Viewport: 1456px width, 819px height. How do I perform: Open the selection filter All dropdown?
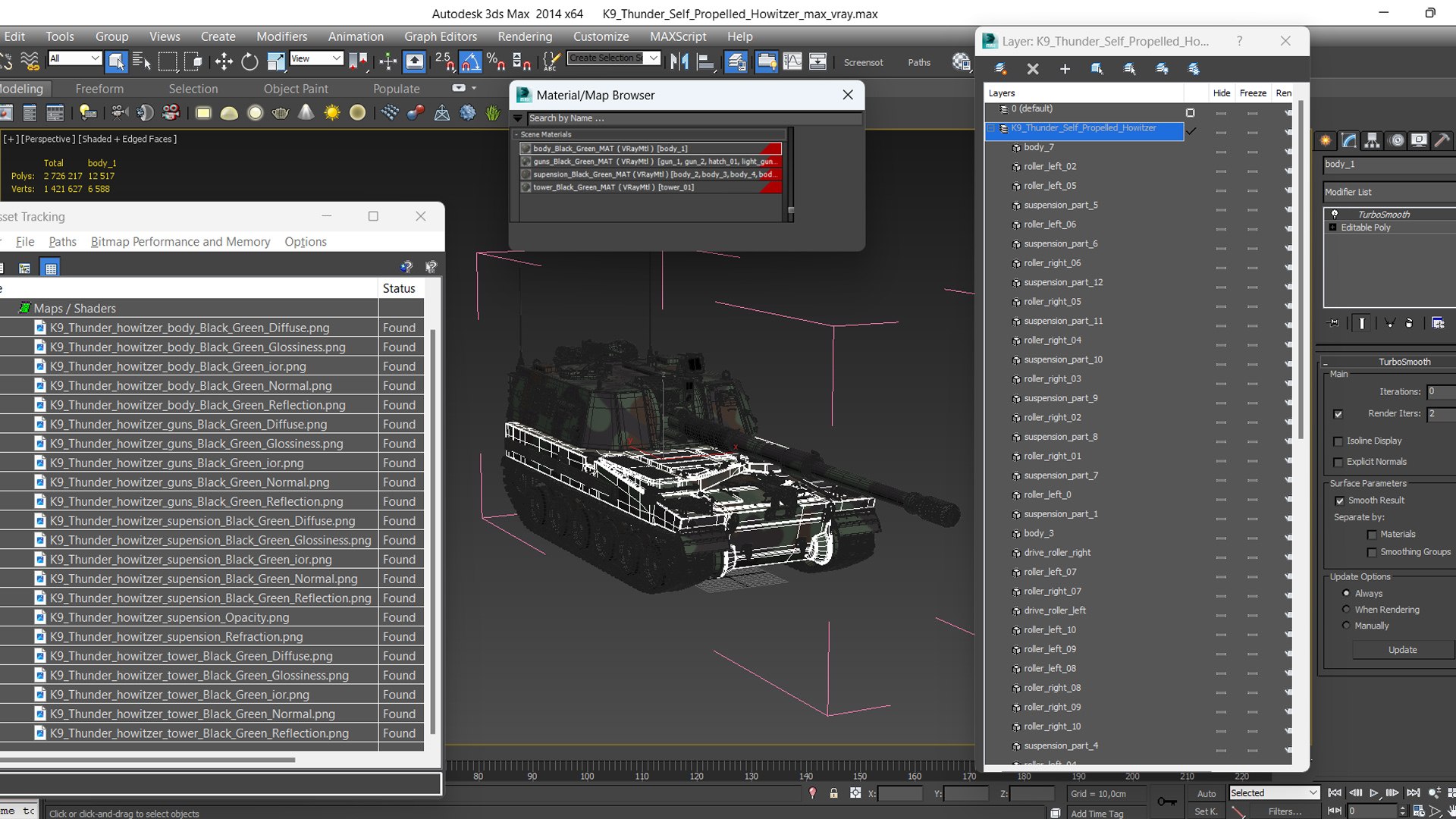(74, 58)
